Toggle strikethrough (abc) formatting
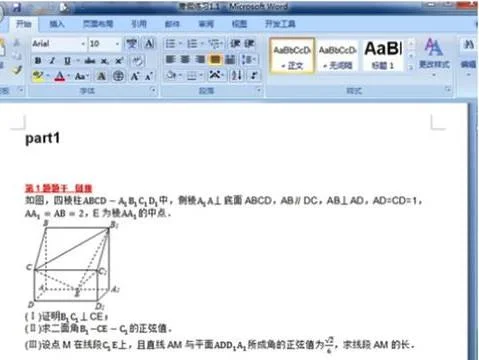The width and height of the screenshot is (479, 360). [x=90, y=61]
